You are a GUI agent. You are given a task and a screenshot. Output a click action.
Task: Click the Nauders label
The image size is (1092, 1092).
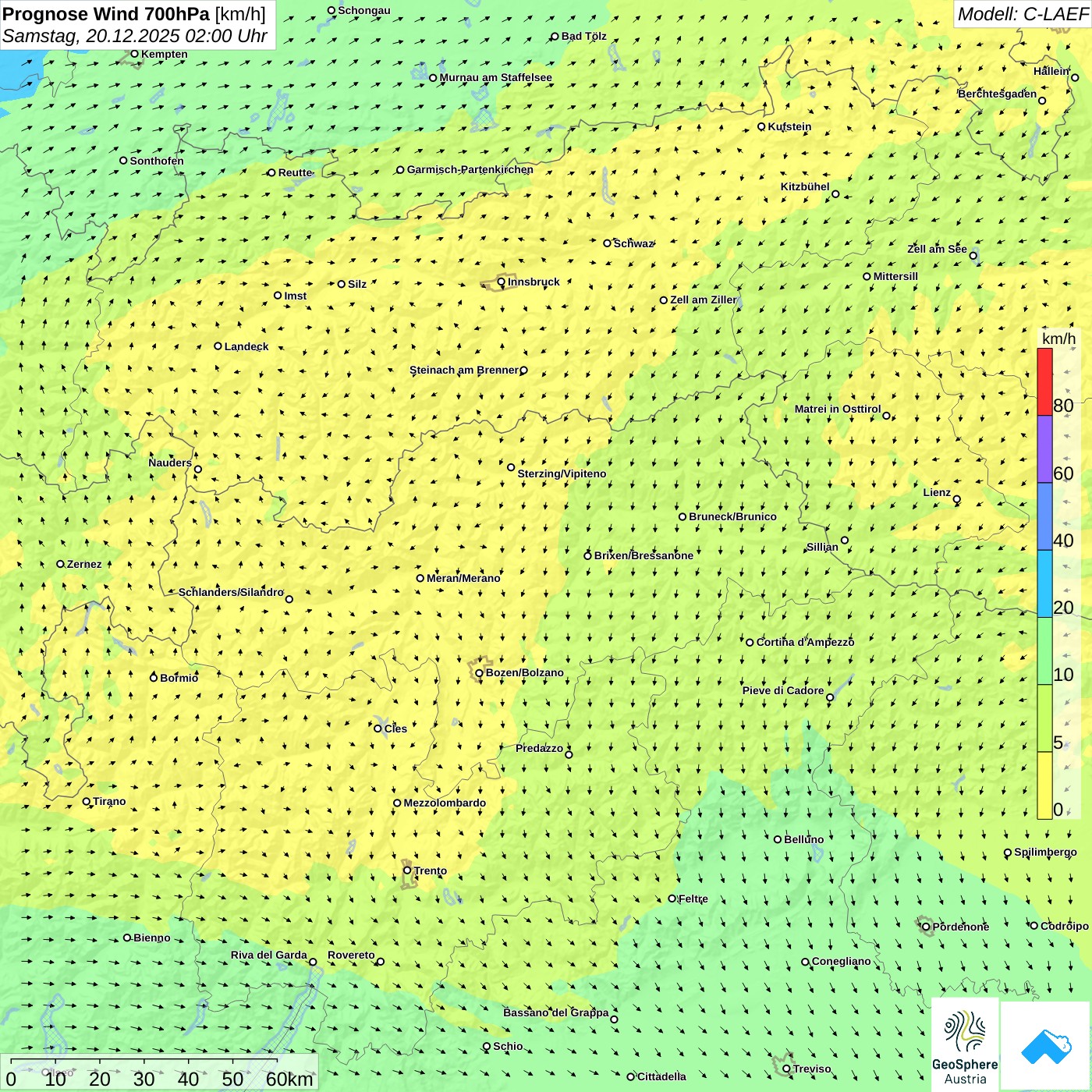pos(170,463)
